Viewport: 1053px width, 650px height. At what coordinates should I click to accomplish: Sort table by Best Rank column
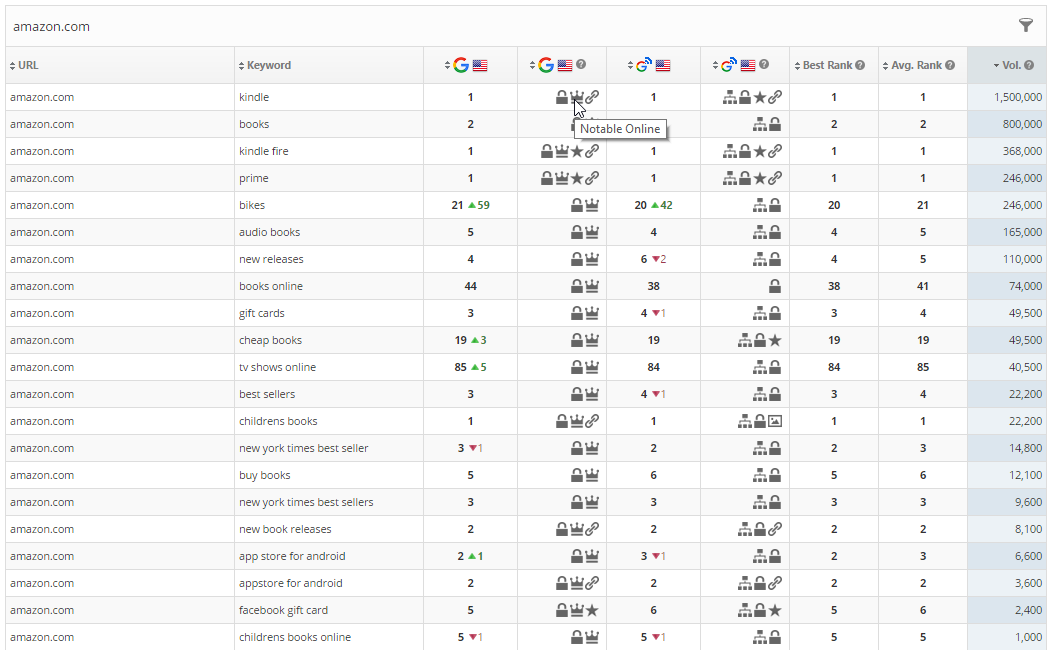823,65
